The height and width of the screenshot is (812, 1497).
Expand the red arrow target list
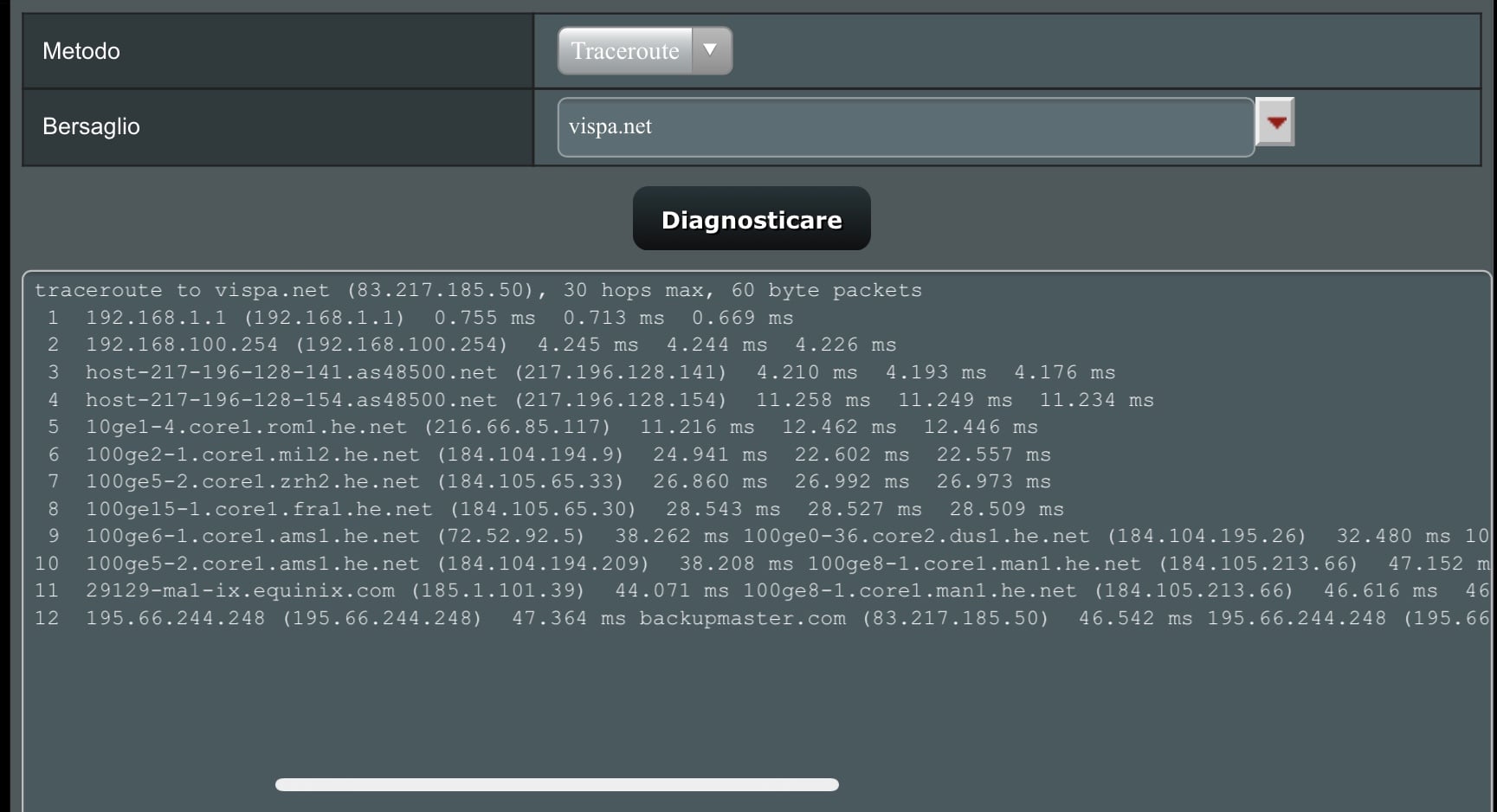pyautogui.click(x=1275, y=122)
